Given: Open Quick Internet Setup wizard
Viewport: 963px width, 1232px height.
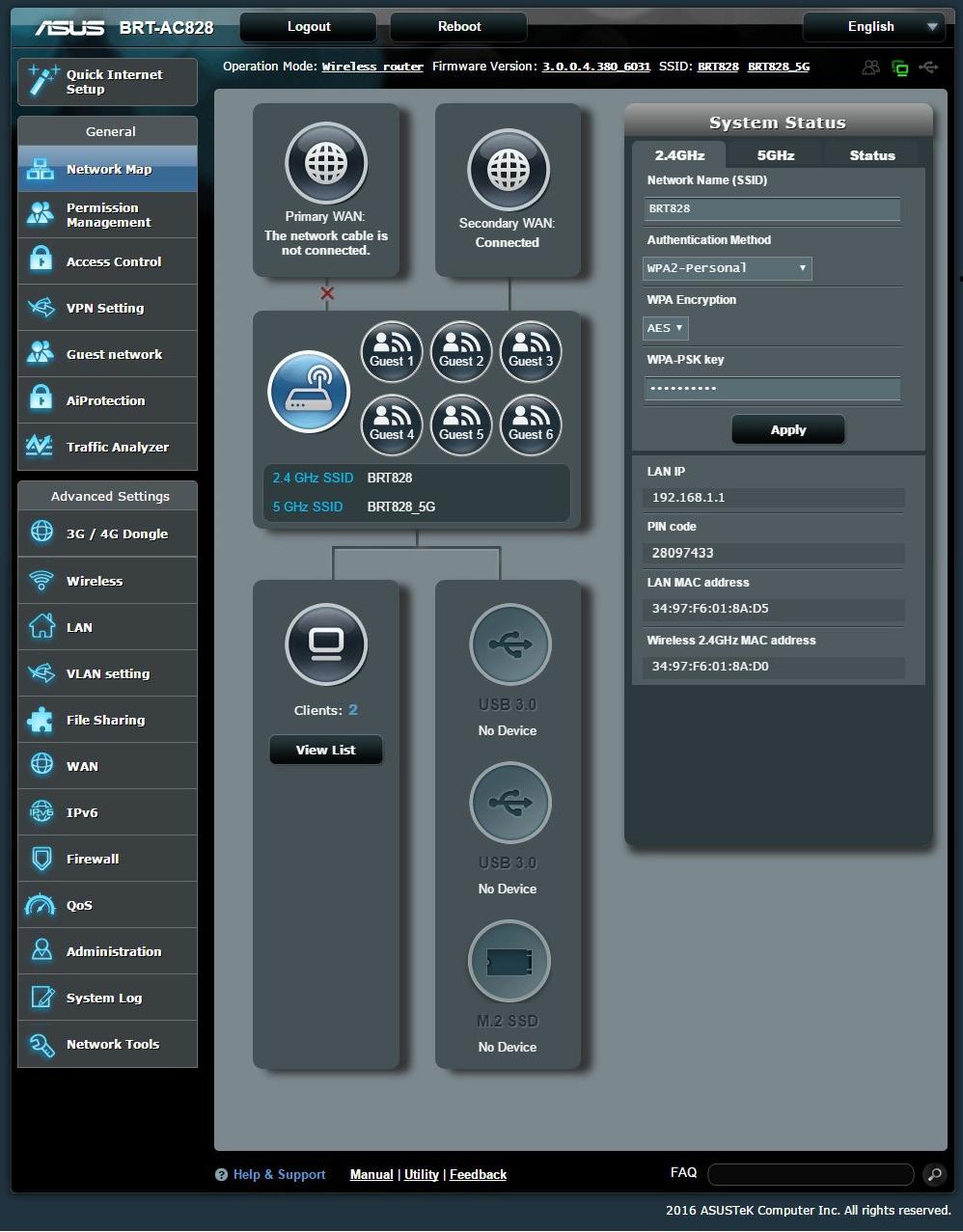Looking at the screenshot, I should coord(107,82).
